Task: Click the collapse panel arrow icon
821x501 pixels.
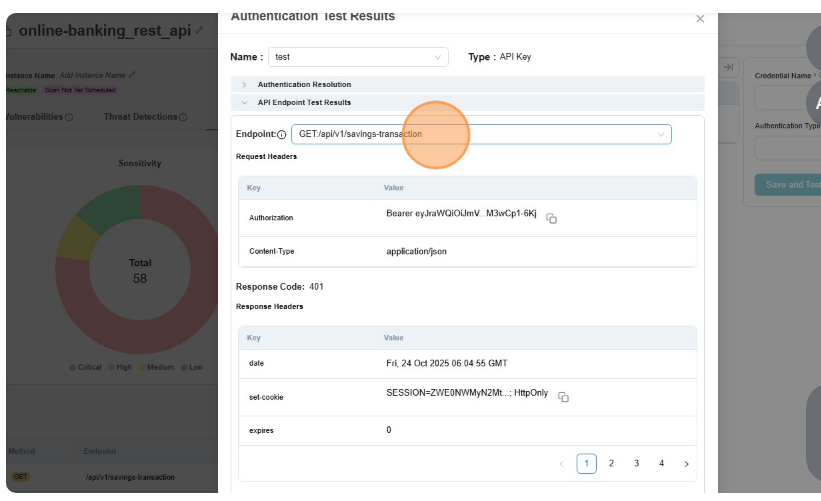Action: (x=729, y=67)
